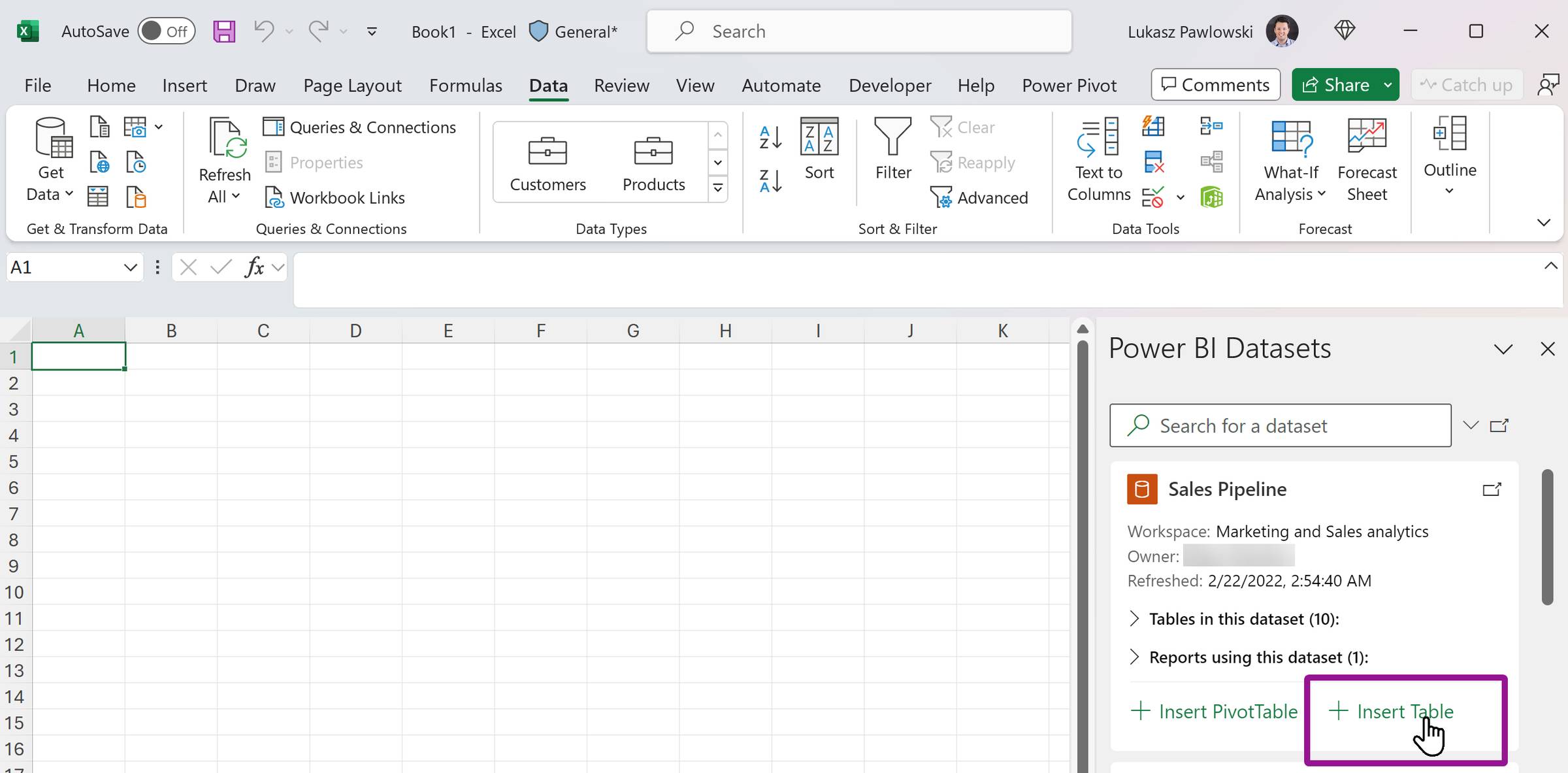Click the Consolidate icon
1568x773 pixels.
[x=1211, y=126]
